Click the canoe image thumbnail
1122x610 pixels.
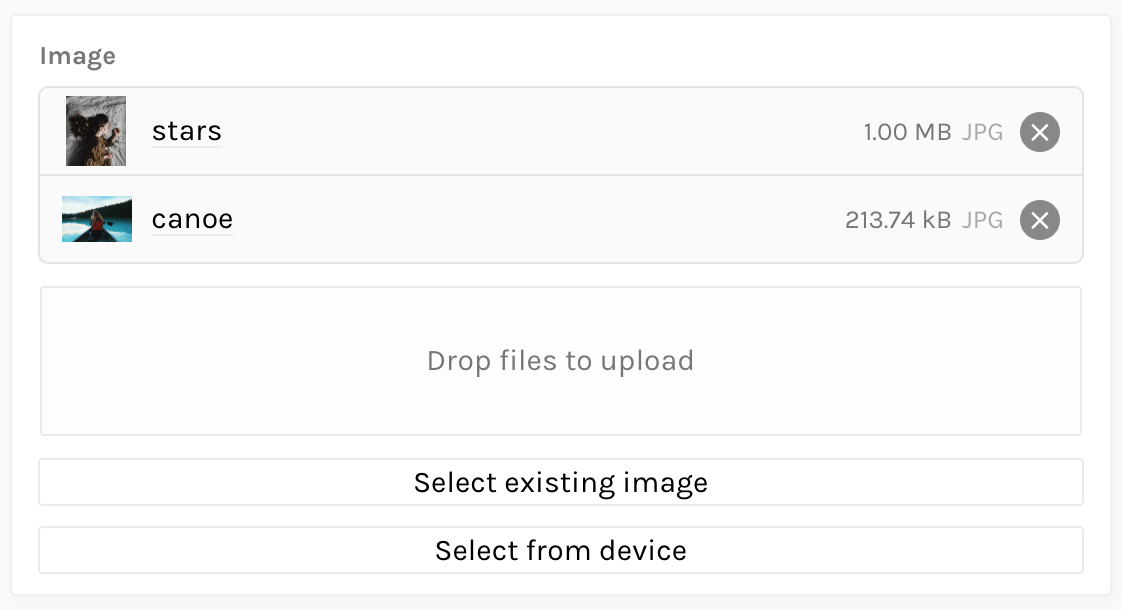coord(96,219)
